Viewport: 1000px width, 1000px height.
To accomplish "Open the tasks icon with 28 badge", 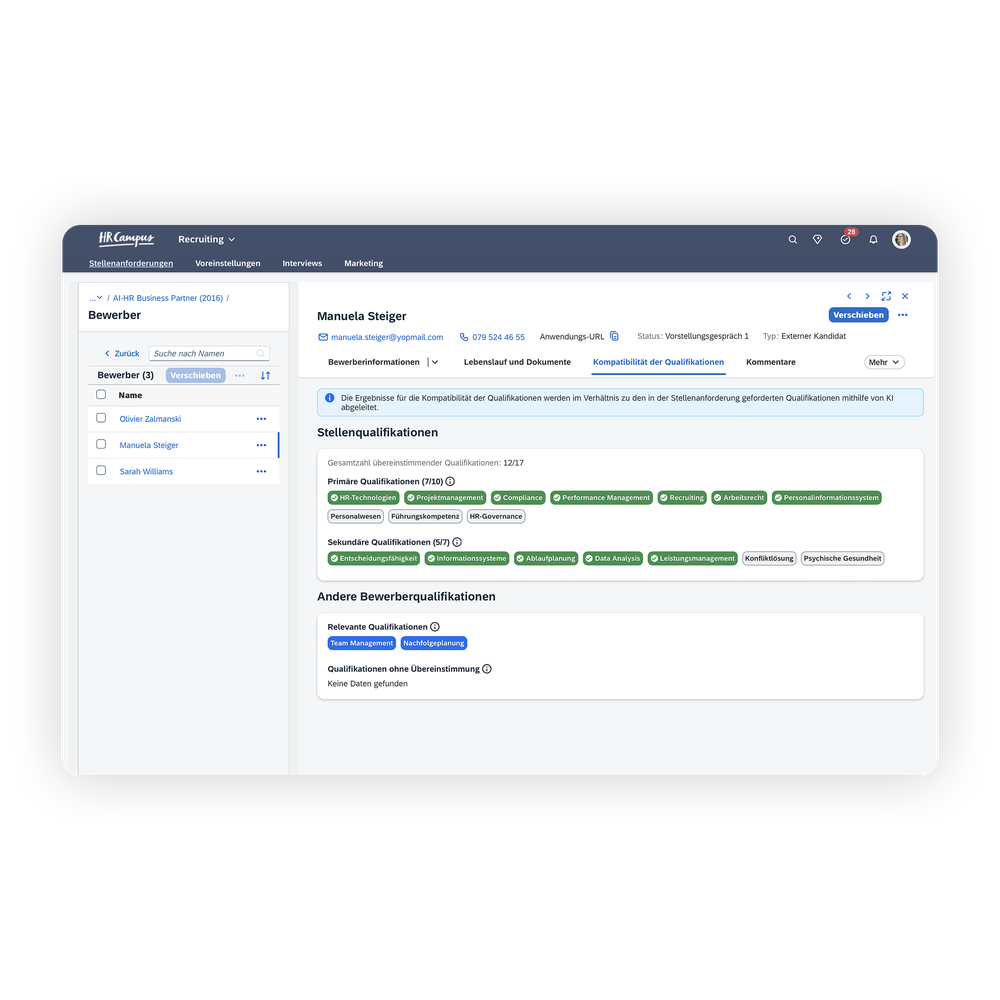I will (x=845, y=240).
